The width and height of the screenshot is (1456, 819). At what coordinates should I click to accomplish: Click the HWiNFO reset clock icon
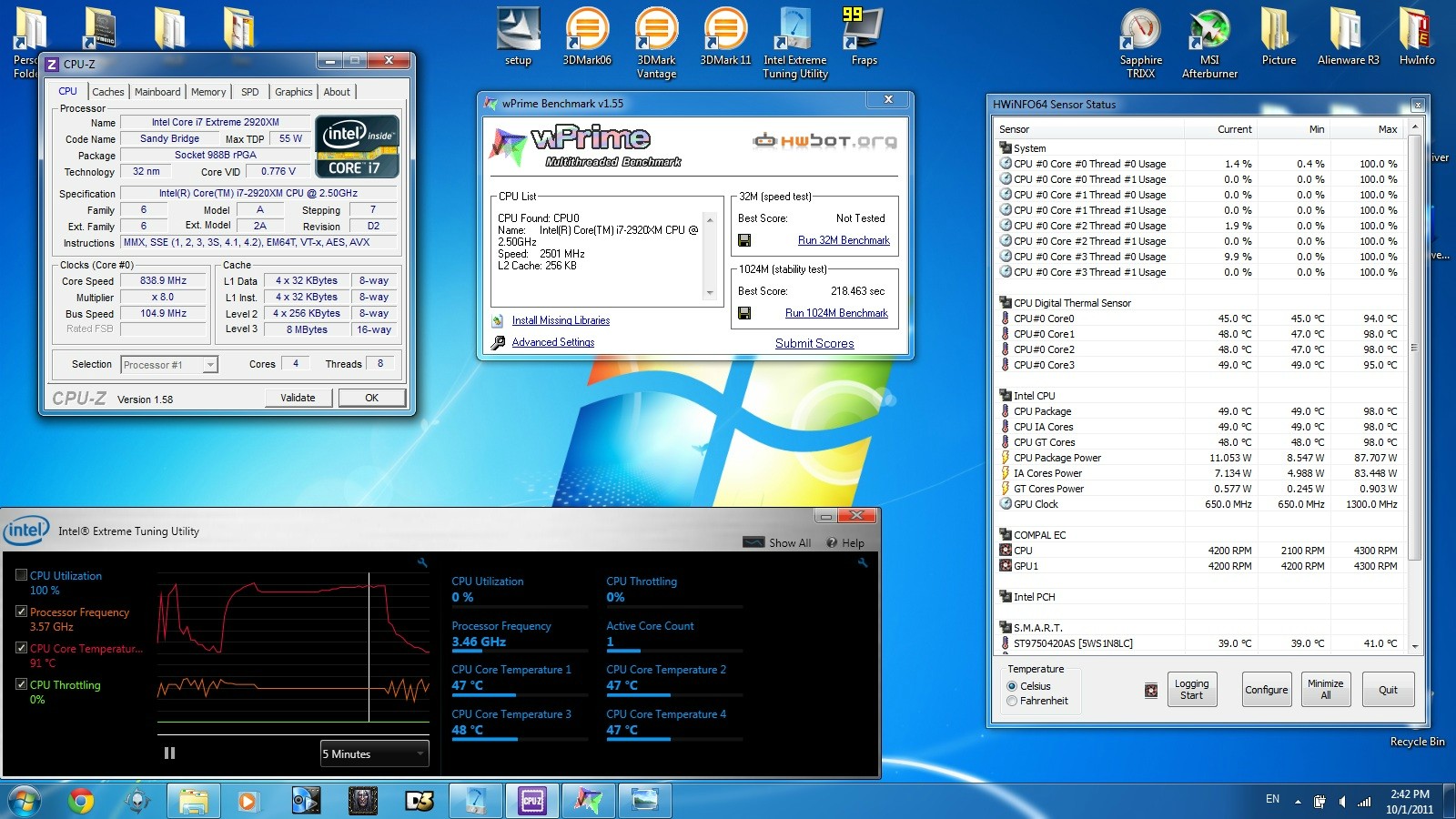tap(1151, 691)
